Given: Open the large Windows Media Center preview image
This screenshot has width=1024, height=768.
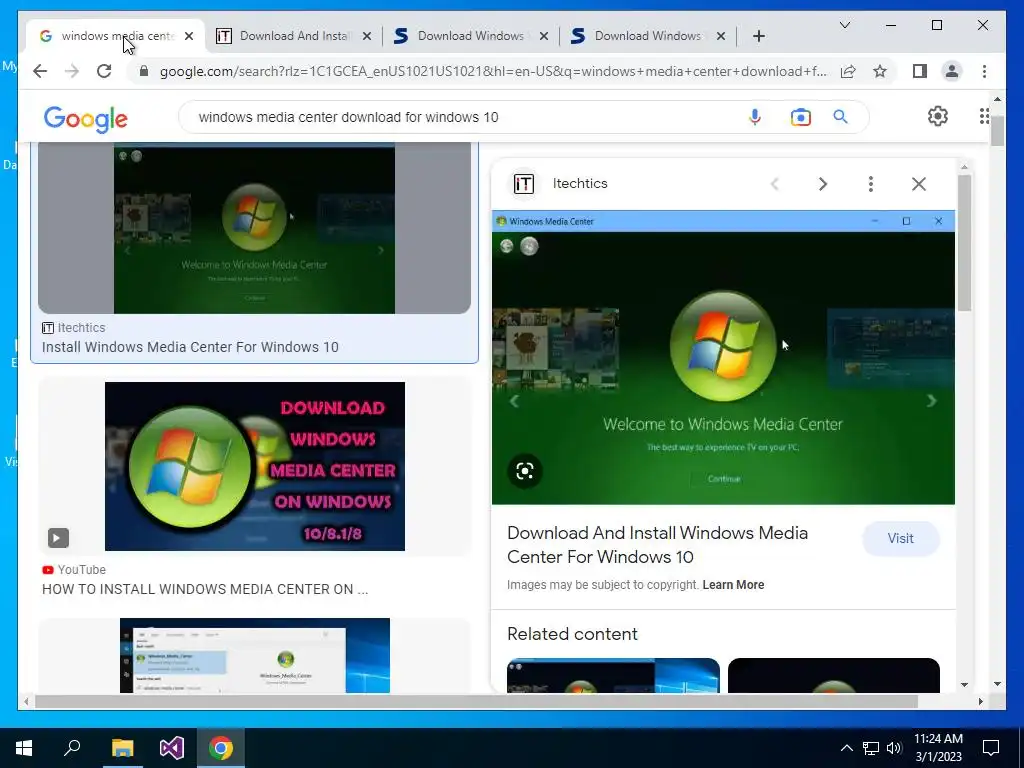Looking at the screenshot, I should point(723,357).
